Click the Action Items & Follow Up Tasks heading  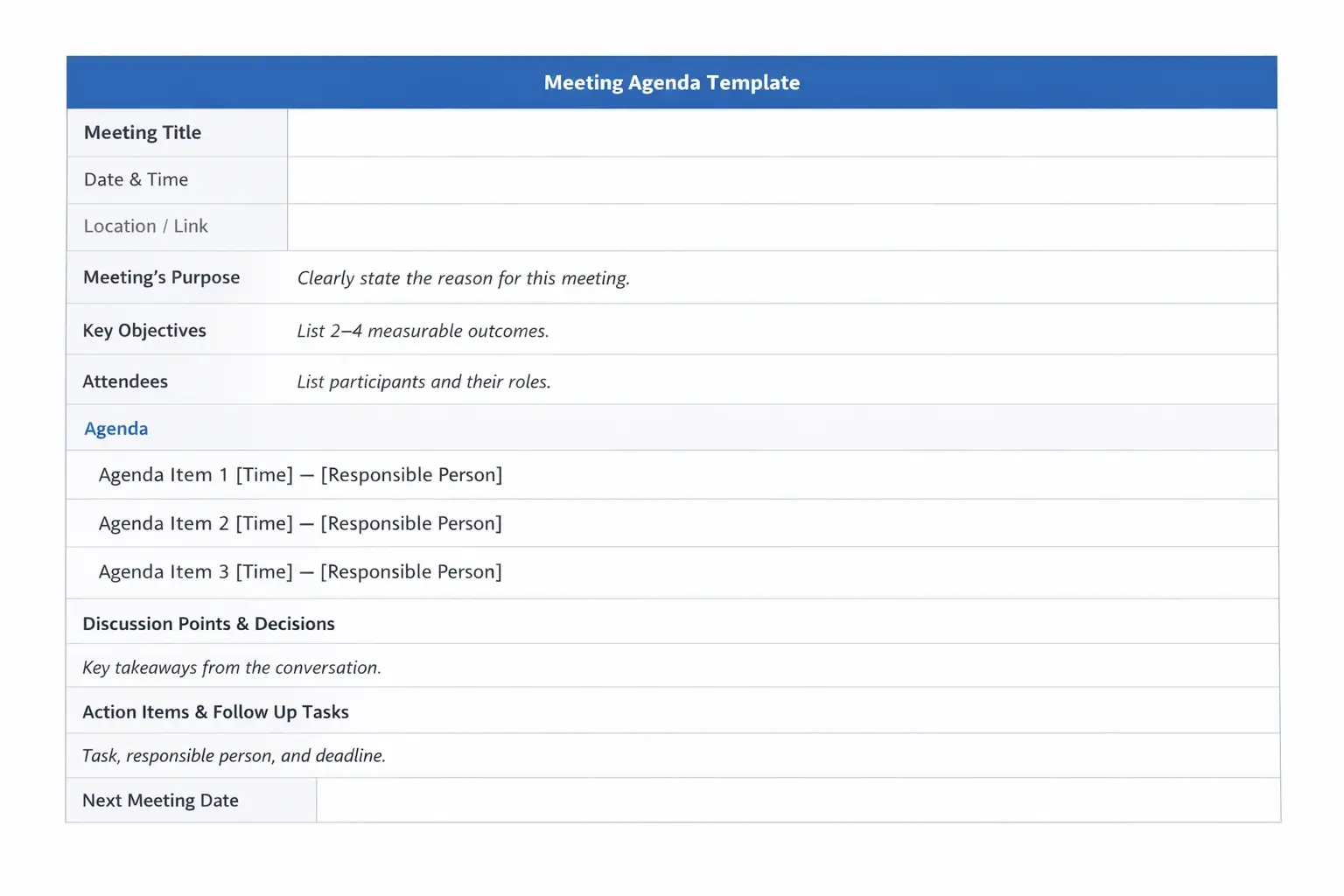215,711
